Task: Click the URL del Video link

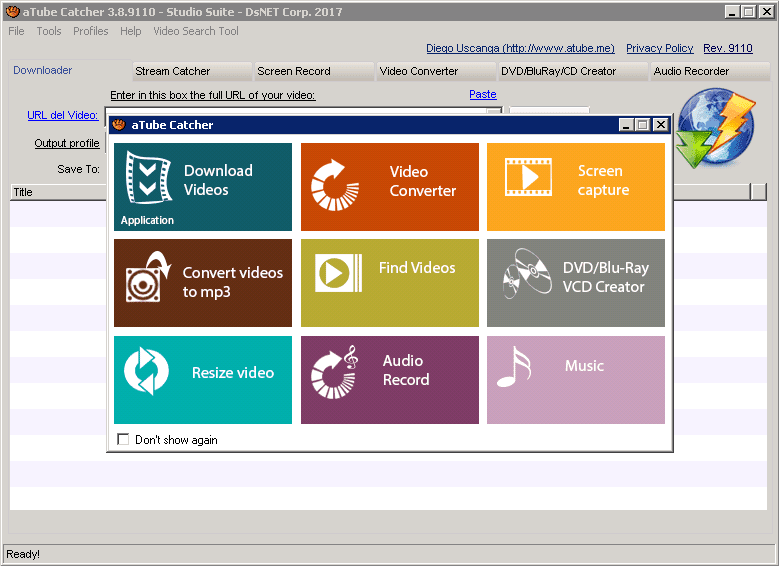Action: click(63, 115)
